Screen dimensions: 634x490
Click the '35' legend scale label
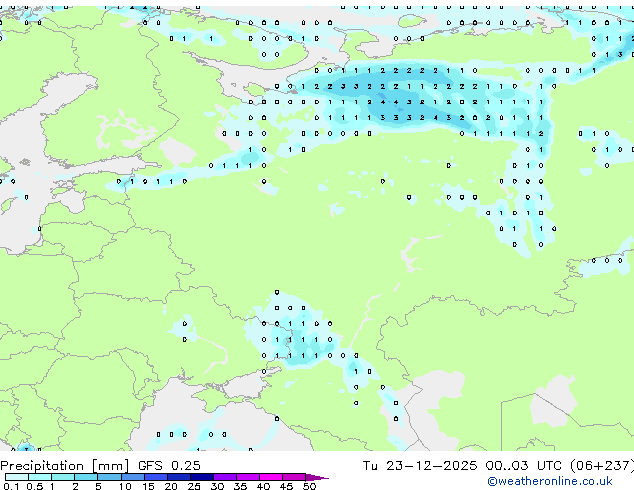pyautogui.click(x=240, y=486)
